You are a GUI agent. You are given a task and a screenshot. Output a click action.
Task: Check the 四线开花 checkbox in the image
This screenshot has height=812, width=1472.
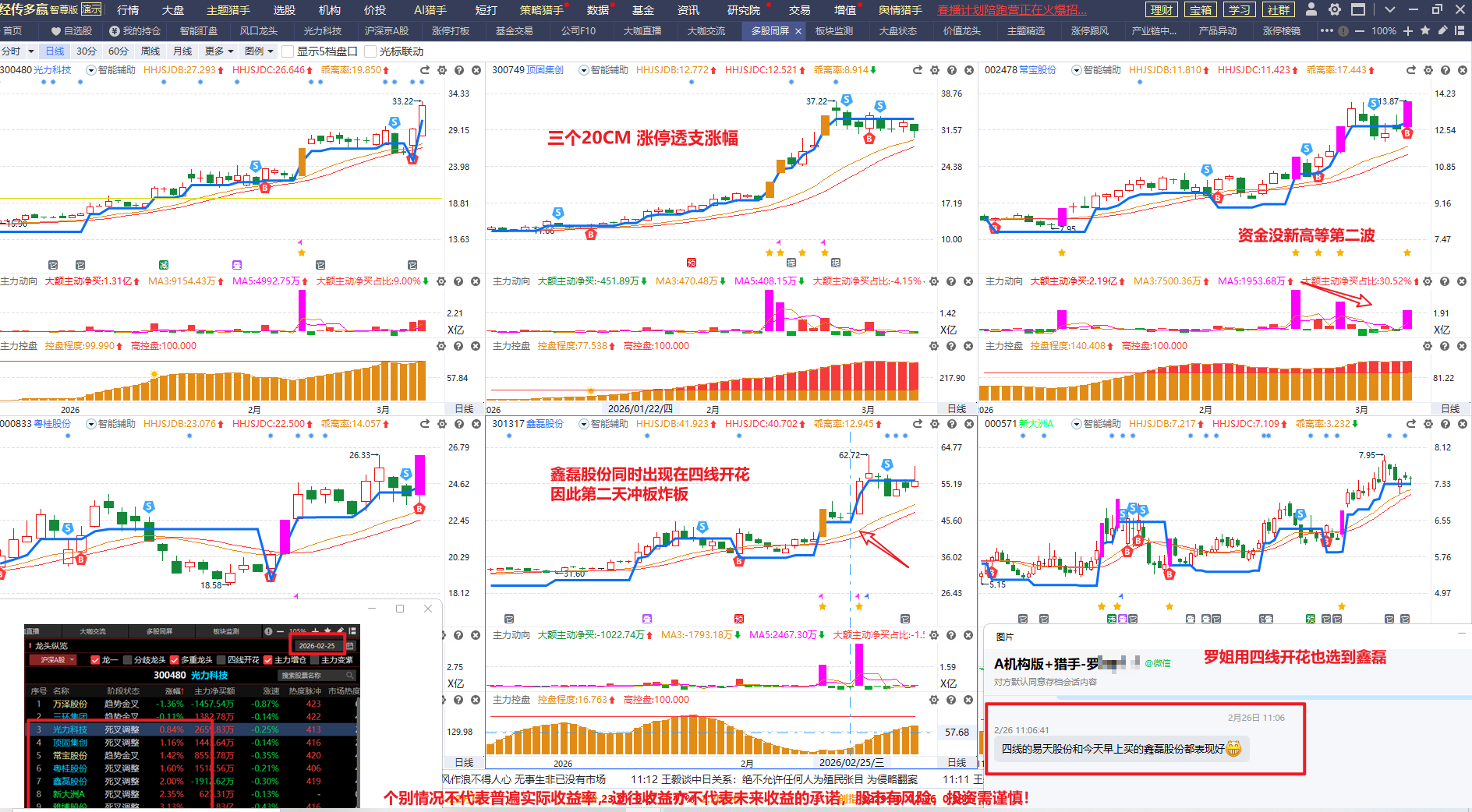tap(221, 660)
